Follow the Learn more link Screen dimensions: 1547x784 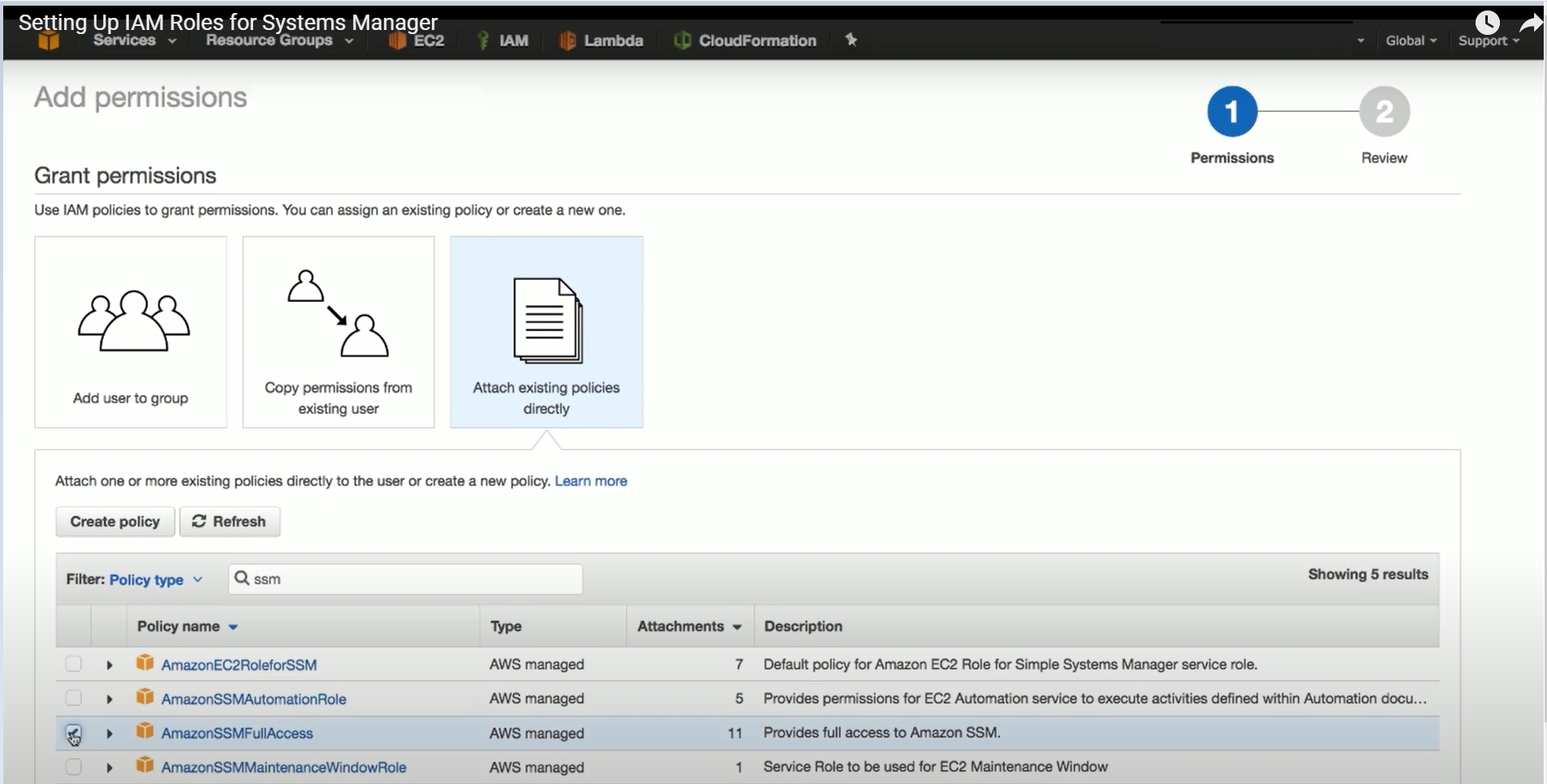point(591,481)
